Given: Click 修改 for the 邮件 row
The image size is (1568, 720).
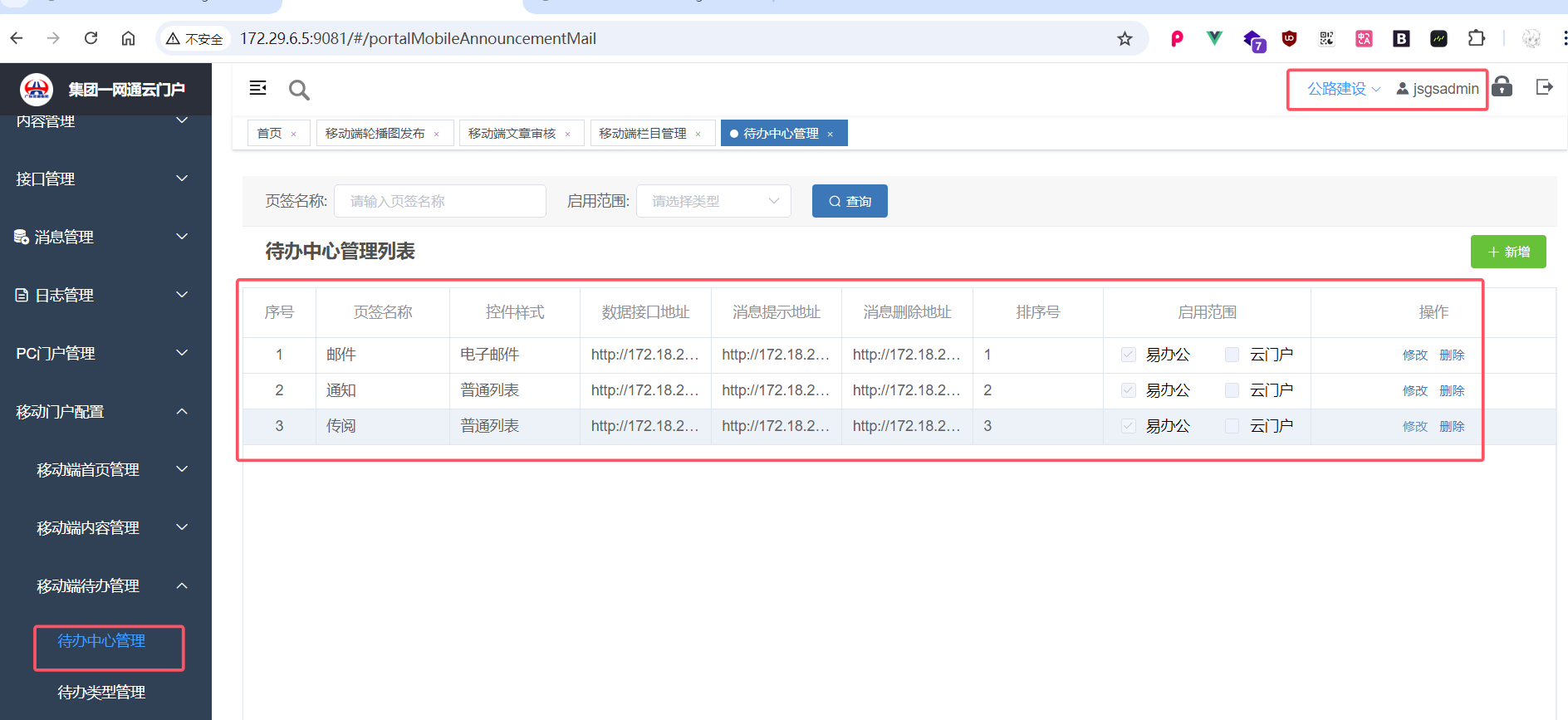Looking at the screenshot, I should [x=1414, y=355].
